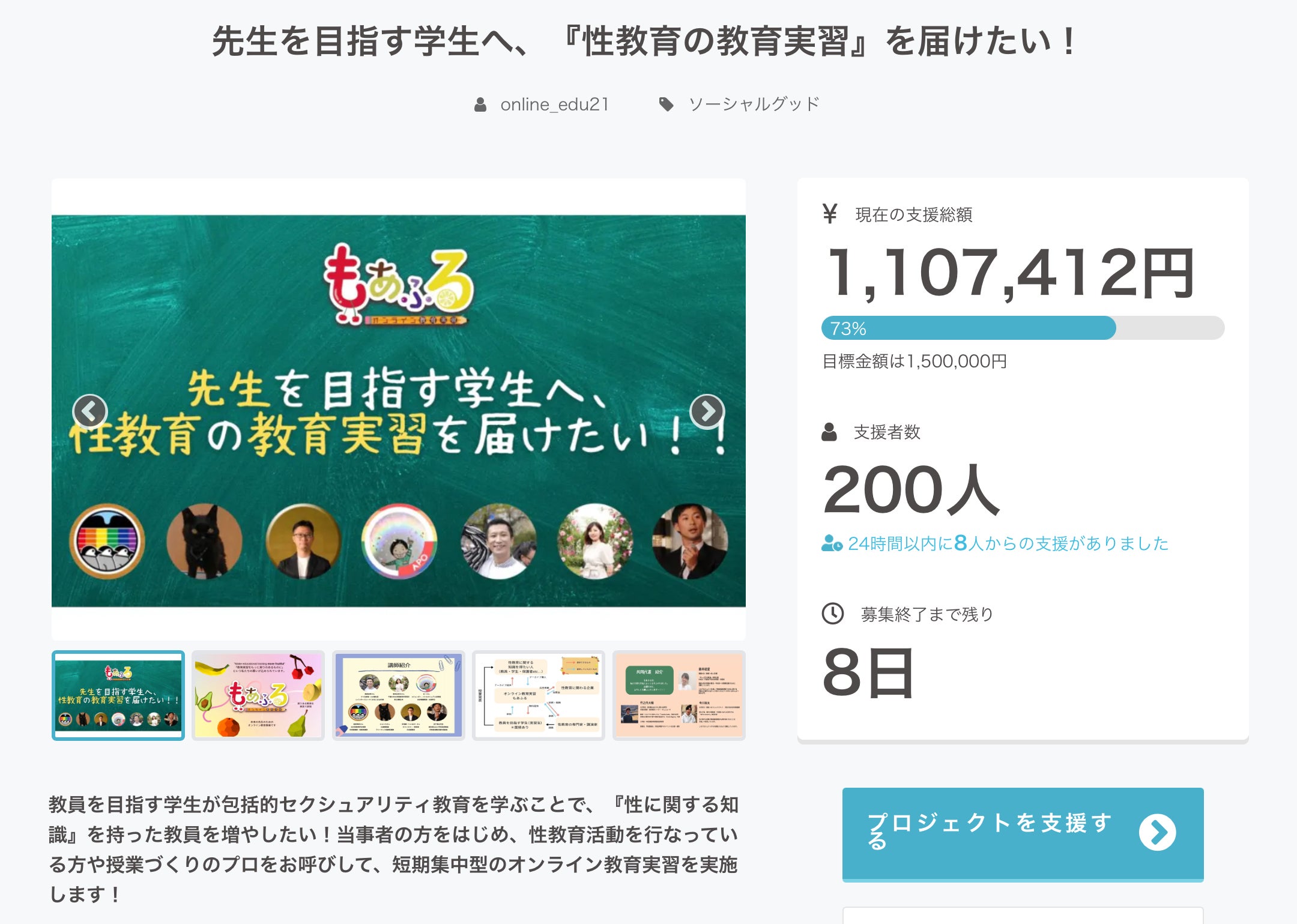The image size is (1297, 924).
Task: Click the previous slide arrow on carousel
Action: pos(90,411)
